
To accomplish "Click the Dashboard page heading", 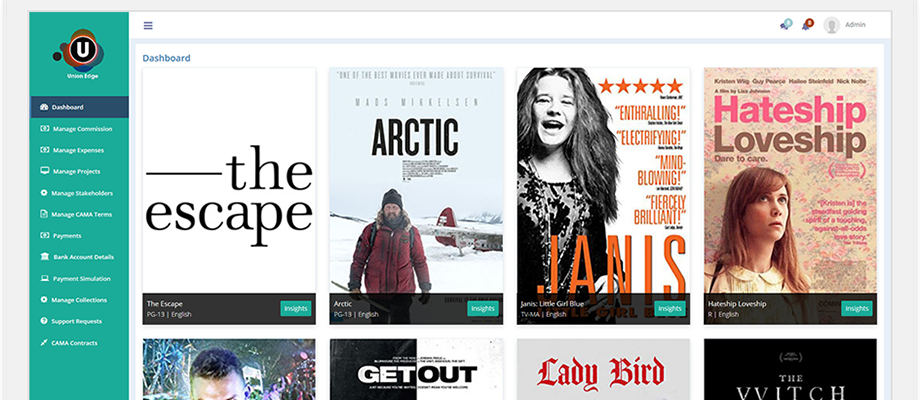I will click(x=167, y=58).
